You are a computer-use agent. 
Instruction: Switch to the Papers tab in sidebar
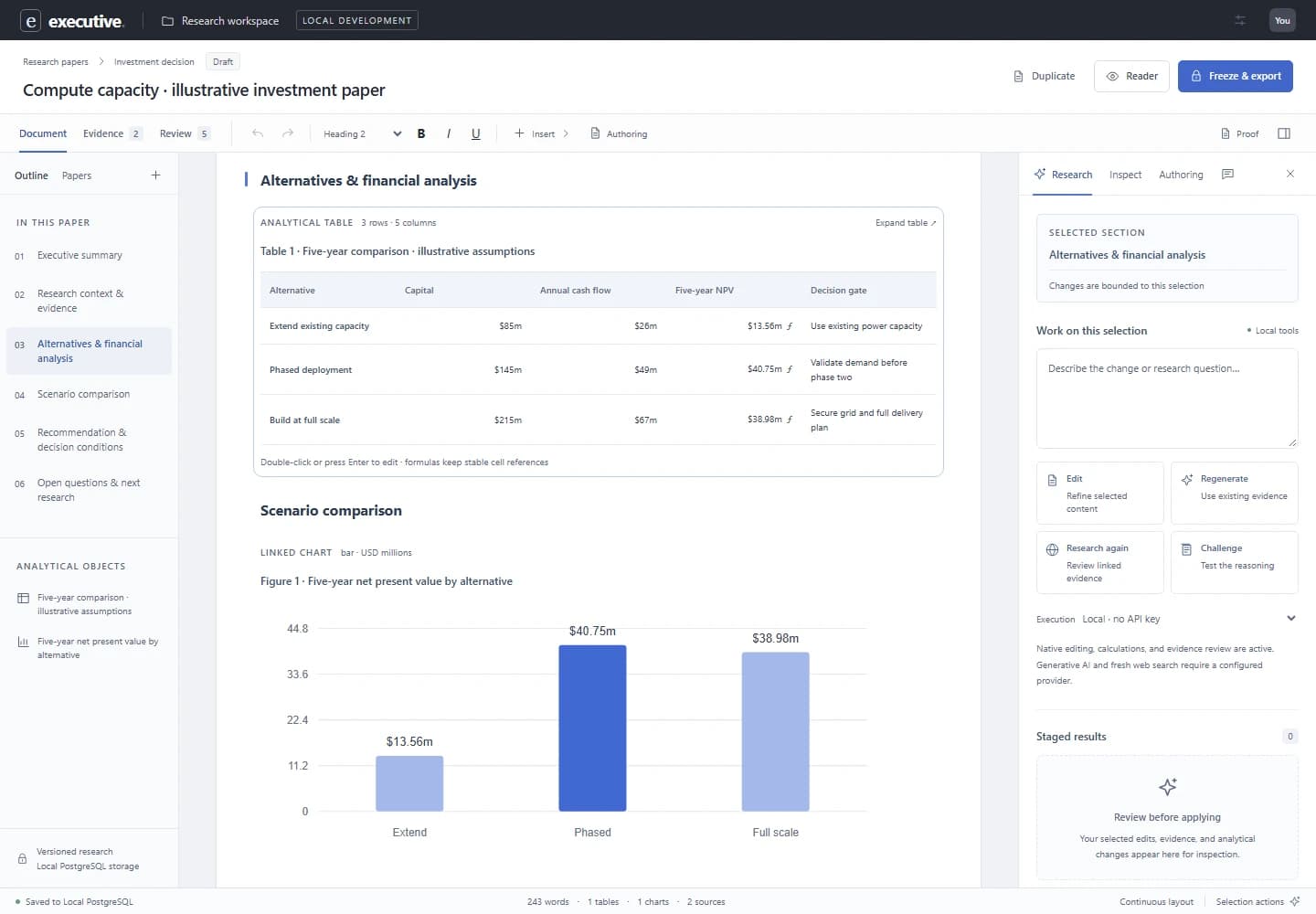[x=77, y=175]
